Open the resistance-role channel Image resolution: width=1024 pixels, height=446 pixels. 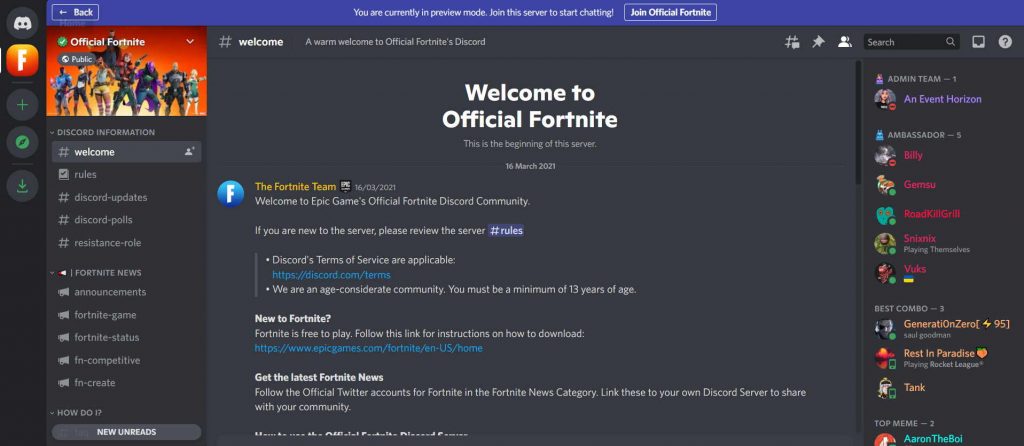pos(127,243)
